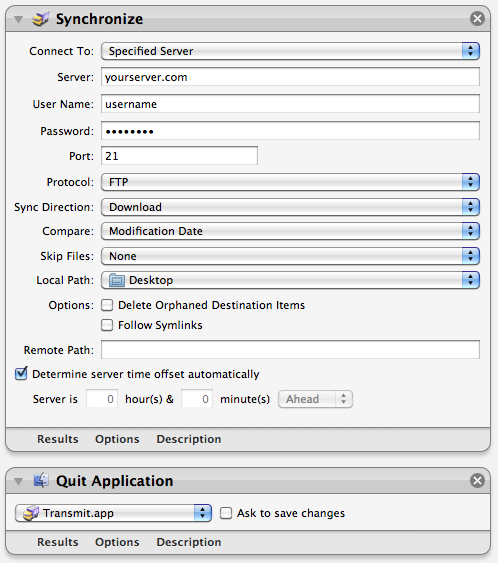Uncheck Determine server time offset automatically
Screen dimensions: 498x563
21,374
